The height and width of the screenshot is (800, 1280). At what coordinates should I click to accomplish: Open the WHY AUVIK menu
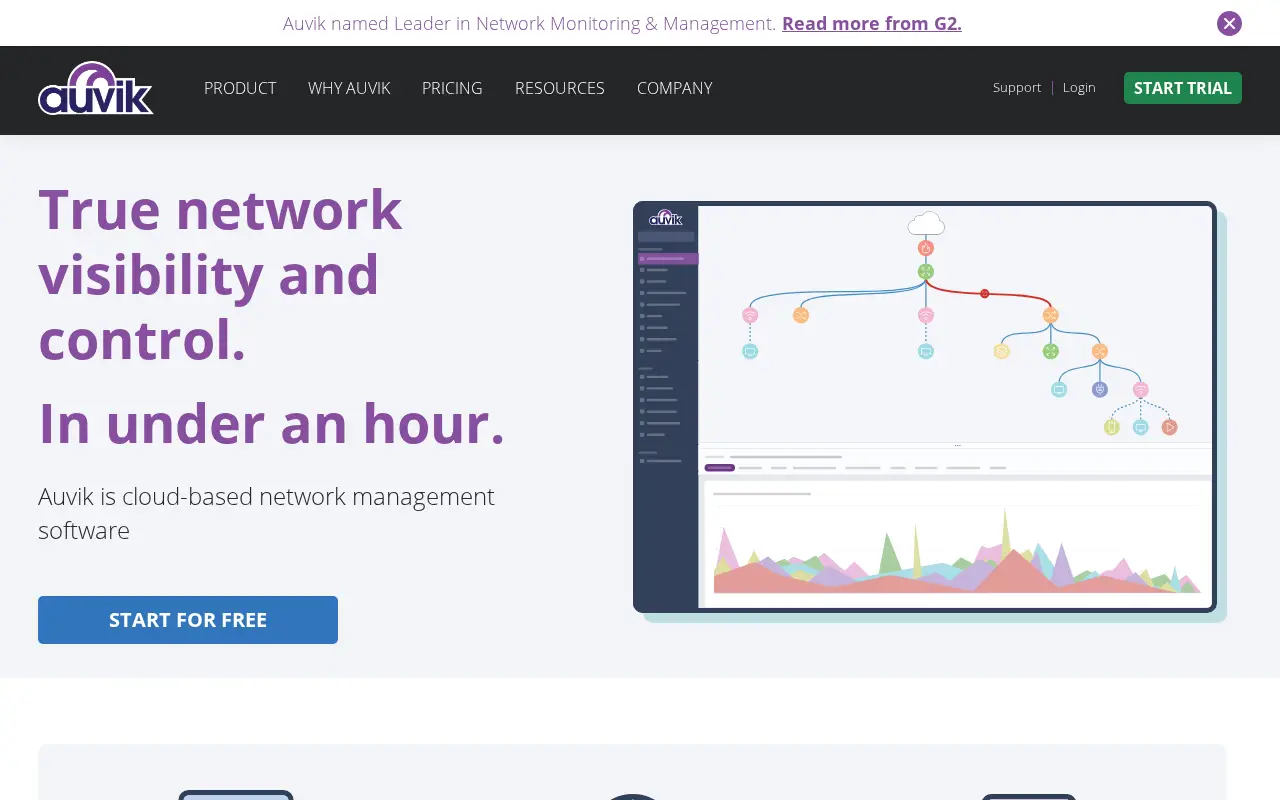coord(349,88)
